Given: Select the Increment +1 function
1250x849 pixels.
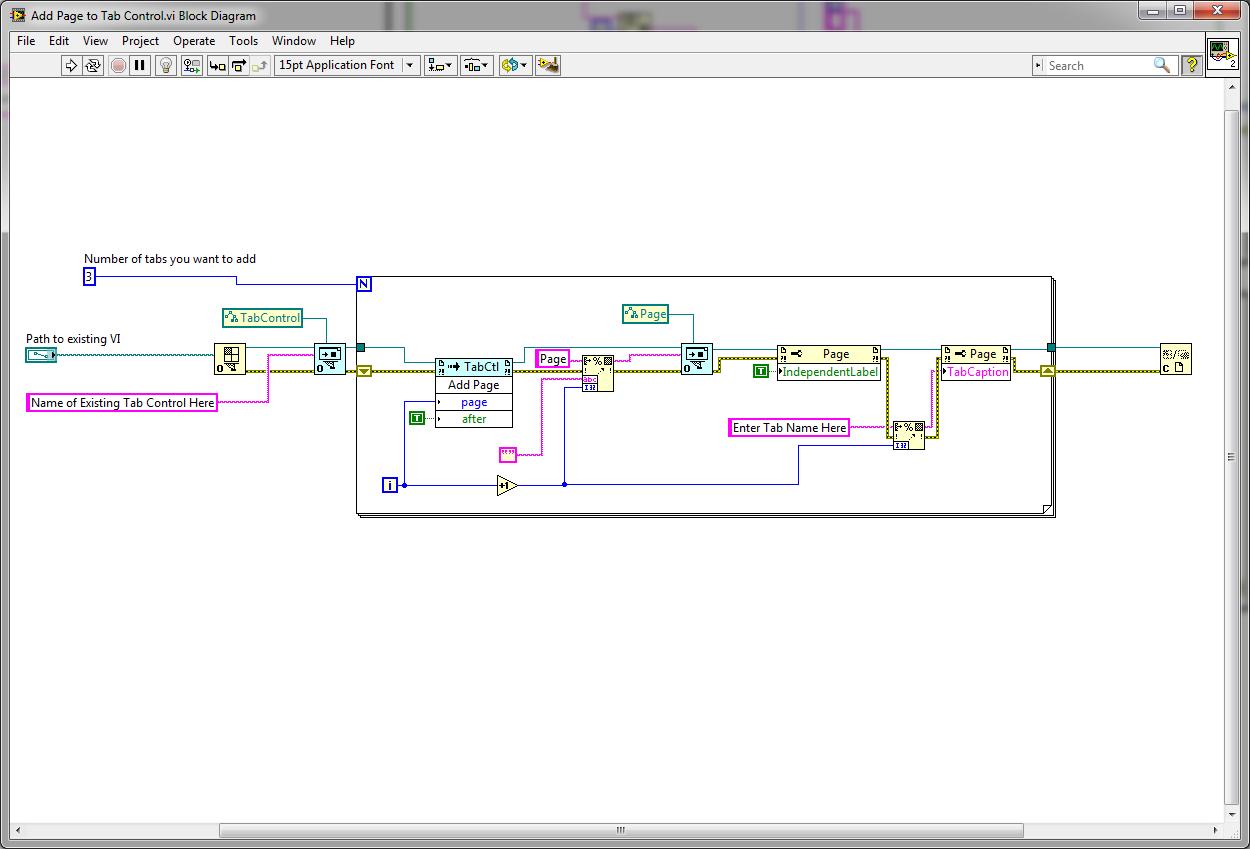Looking at the screenshot, I should pyautogui.click(x=506, y=485).
